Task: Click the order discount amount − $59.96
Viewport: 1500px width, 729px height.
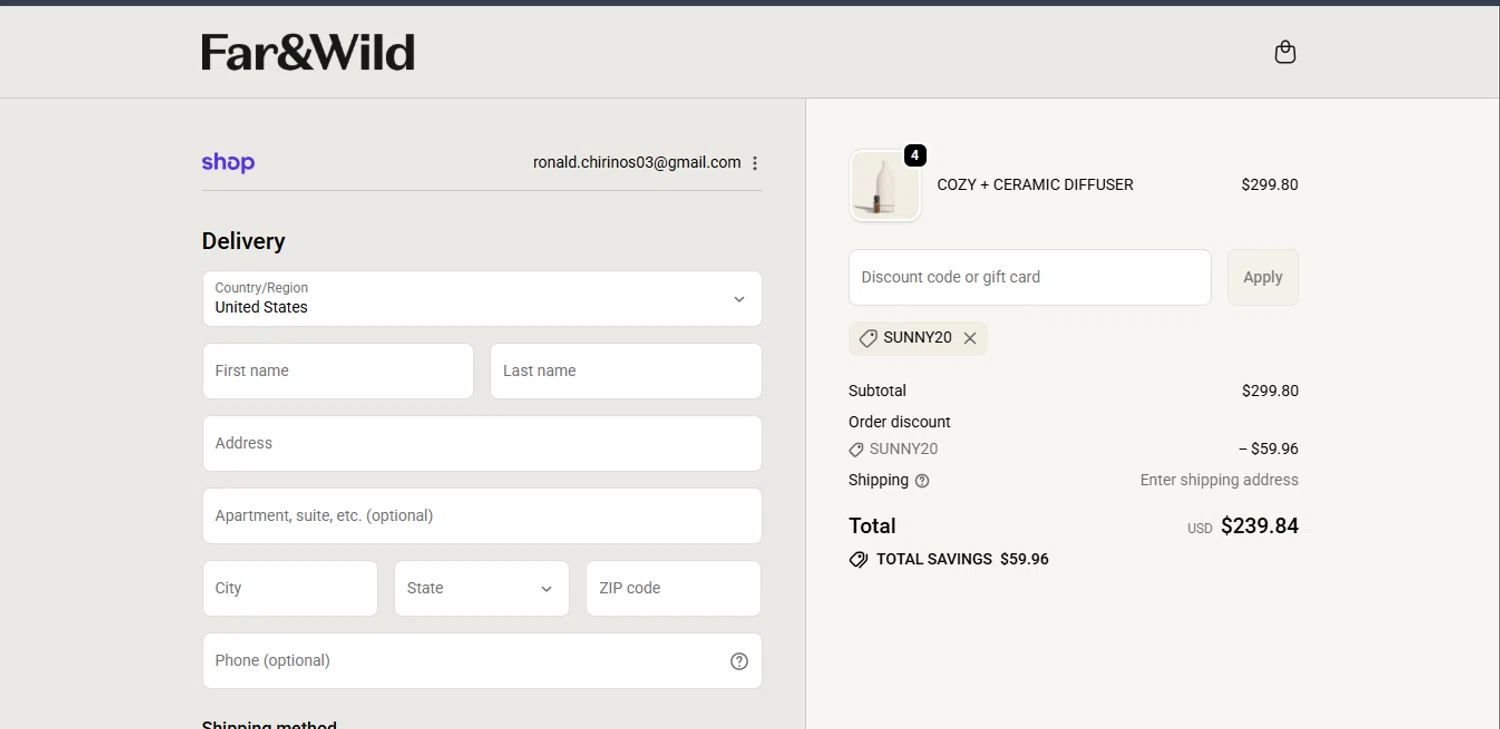Action: point(1268,449)
